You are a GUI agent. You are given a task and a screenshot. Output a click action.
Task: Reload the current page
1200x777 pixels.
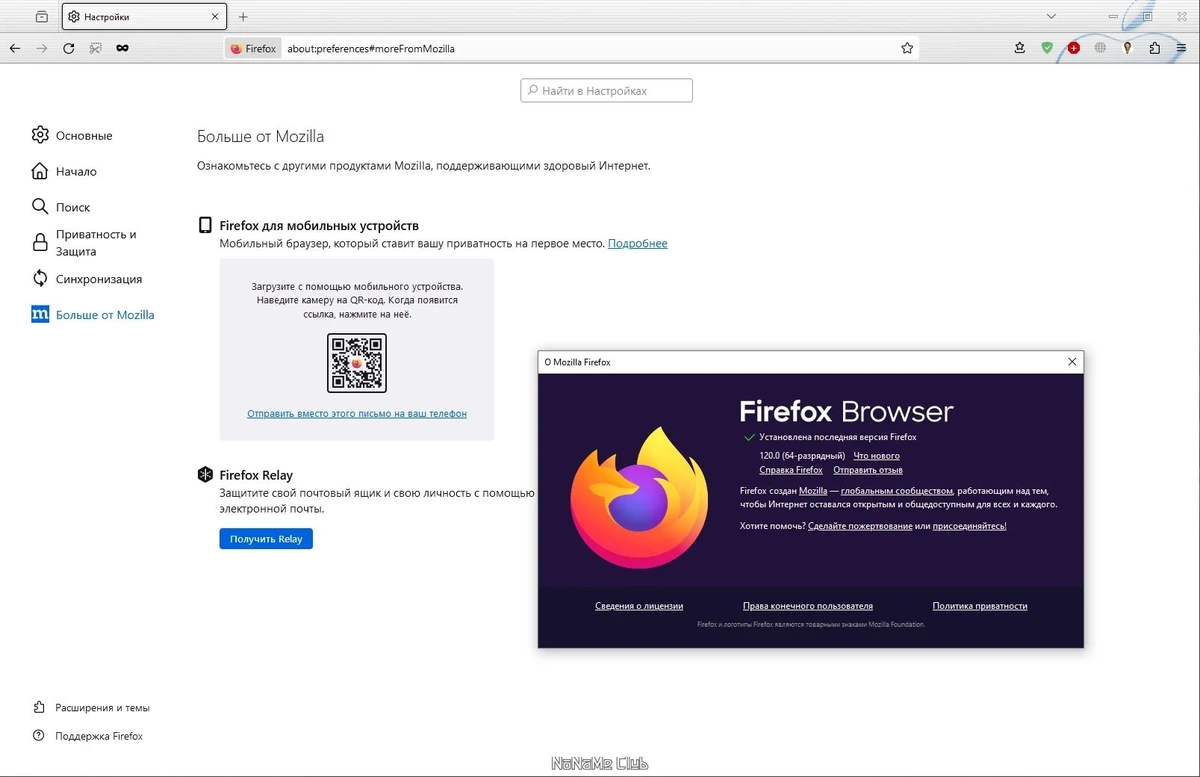pos(69,48)
